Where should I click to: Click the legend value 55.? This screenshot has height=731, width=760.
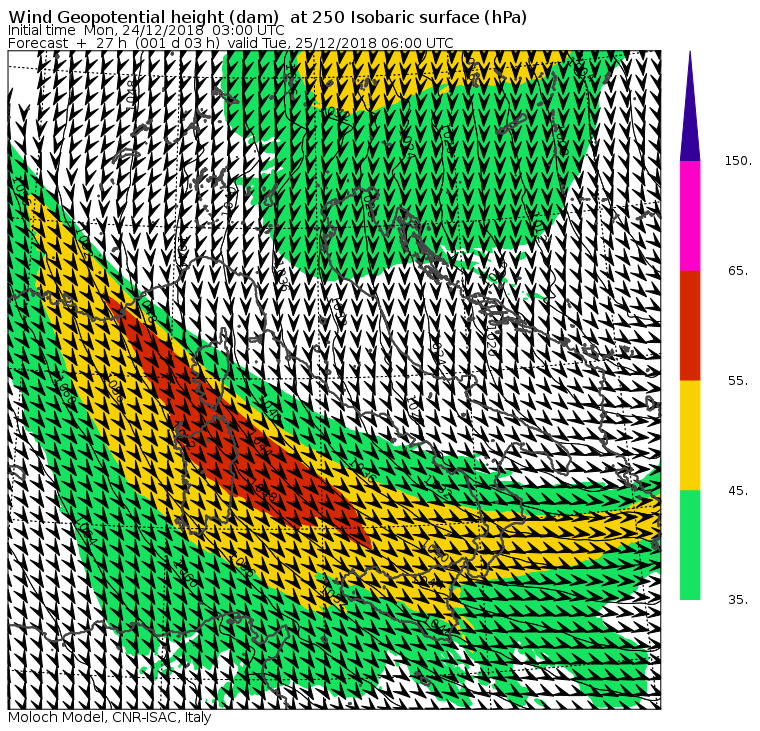click(x=738, y=381)
